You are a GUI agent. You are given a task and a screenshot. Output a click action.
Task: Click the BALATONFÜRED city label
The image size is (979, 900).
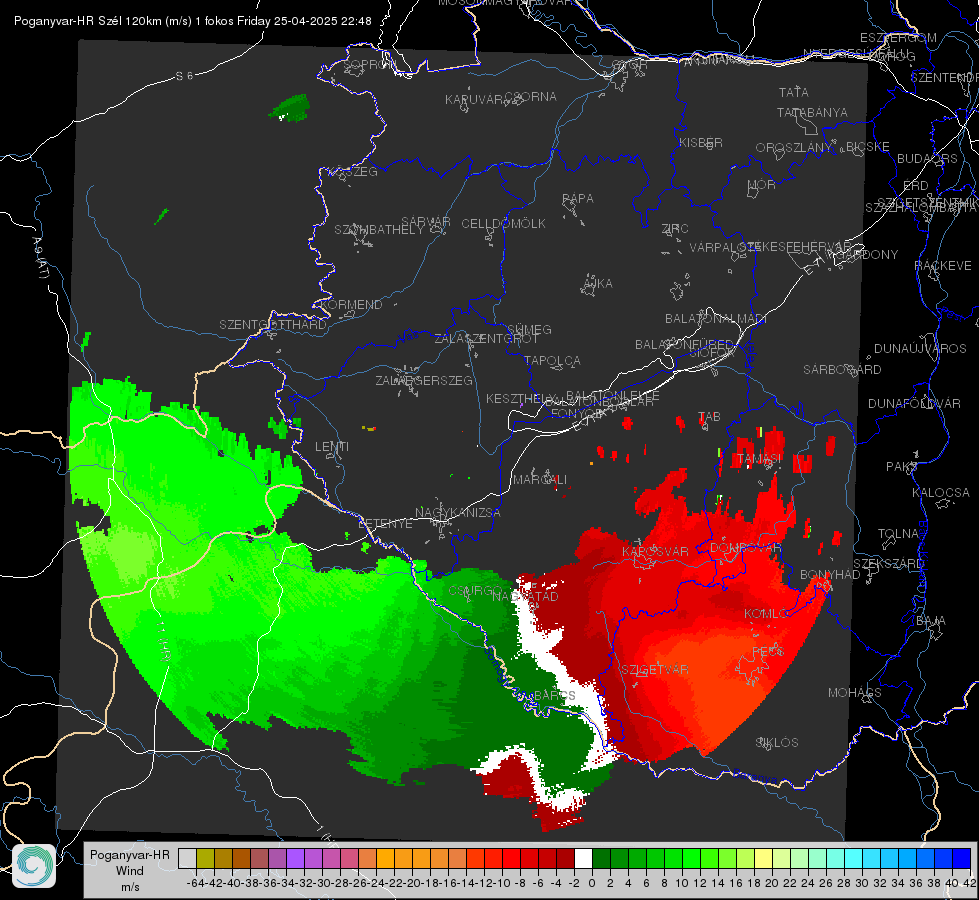[x=684, y=345]
